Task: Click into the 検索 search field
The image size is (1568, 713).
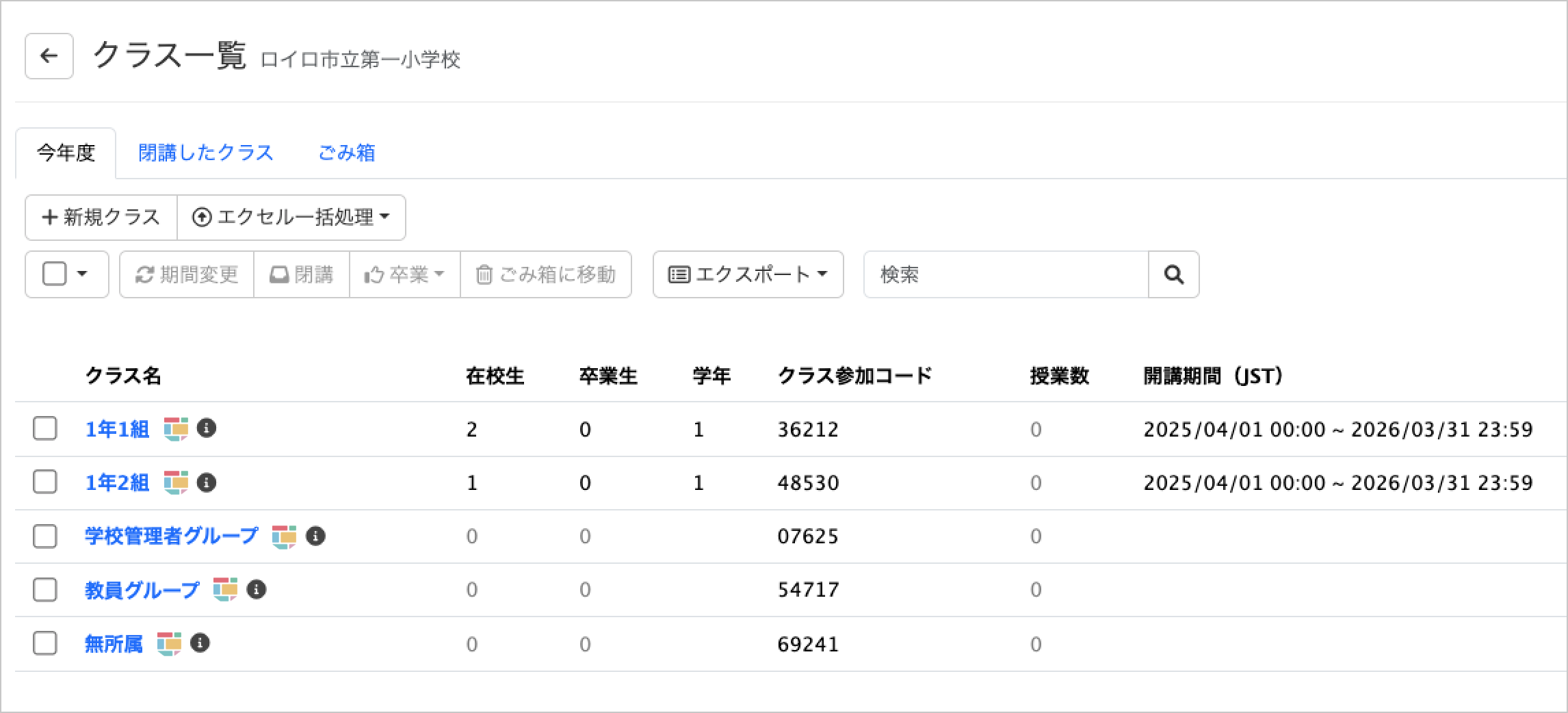Action: coord(1006,274)
